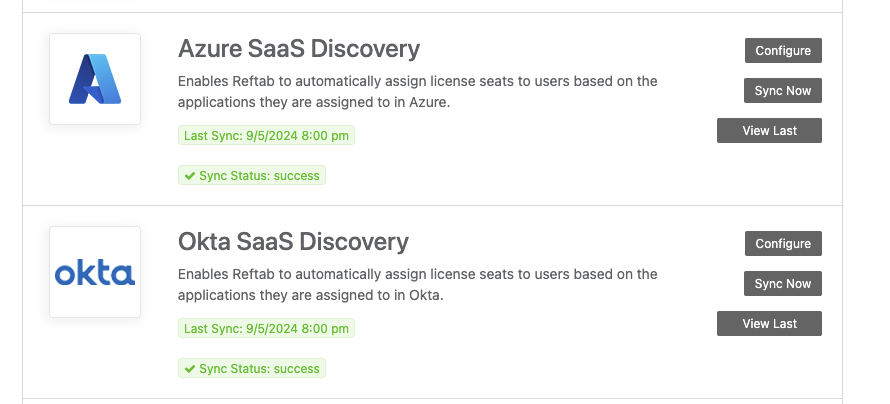
Task: Click the Okta 'Sync Status: success' badge
Action: tap(252, 368)
